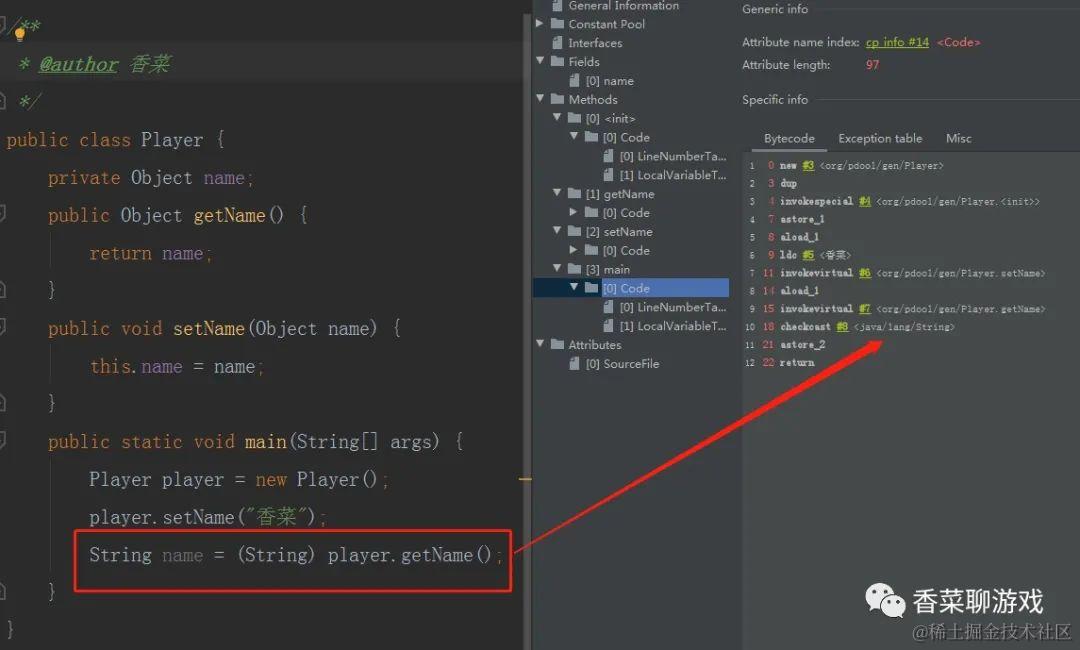The height and width of the screenshot is (650, 1080).
Task: Select the [0] SourceFile attribute item
Action: (x=623, y=364)
